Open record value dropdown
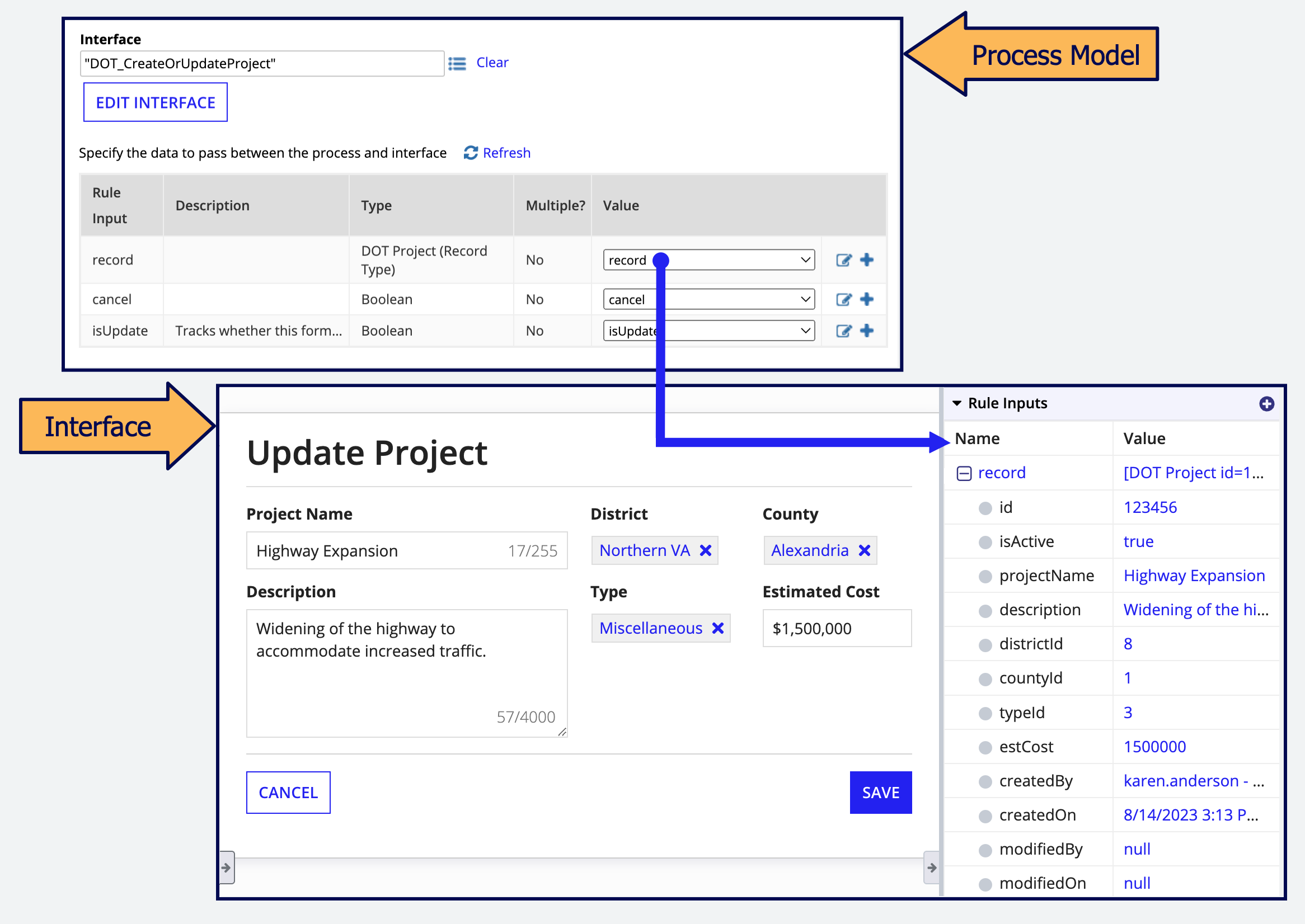This screenshot has width=1305, height=924. pyautogui.click(x=708, y=260)
